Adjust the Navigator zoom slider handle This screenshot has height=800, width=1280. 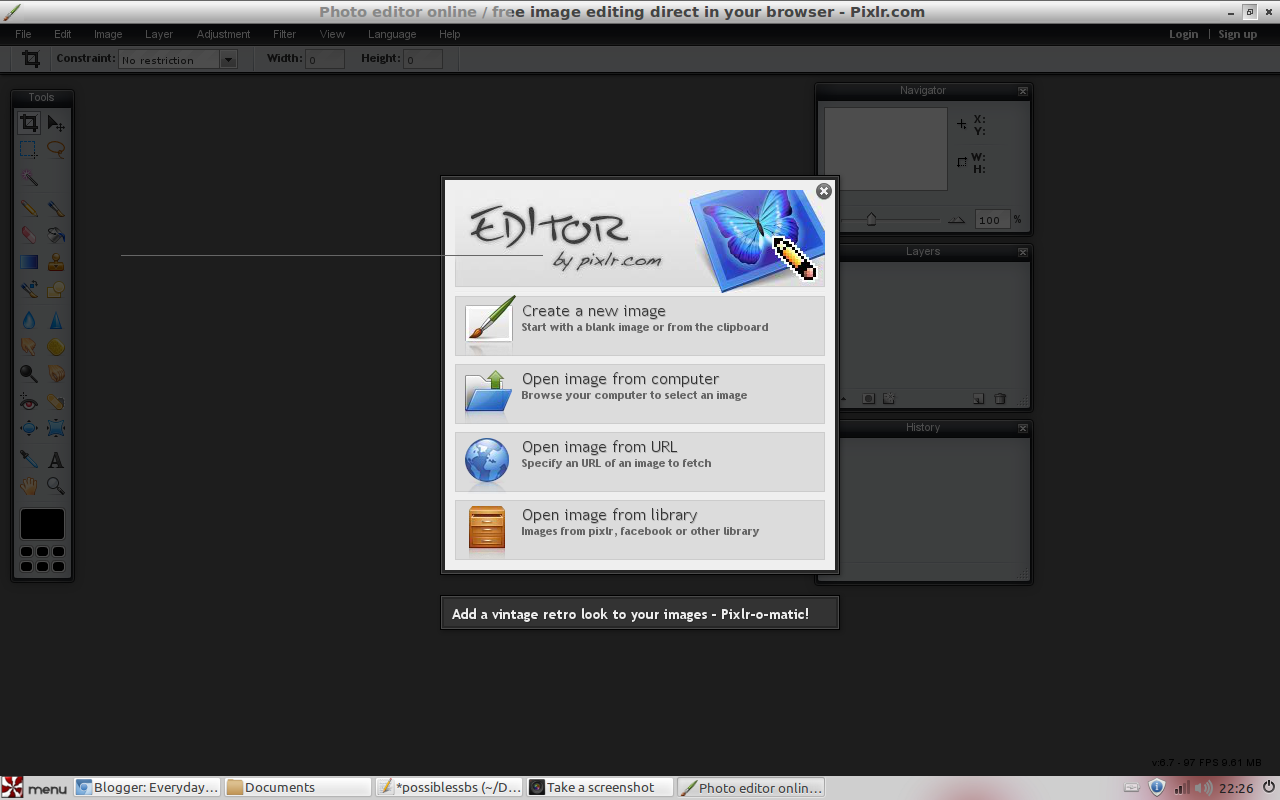[x=871, y=219]
